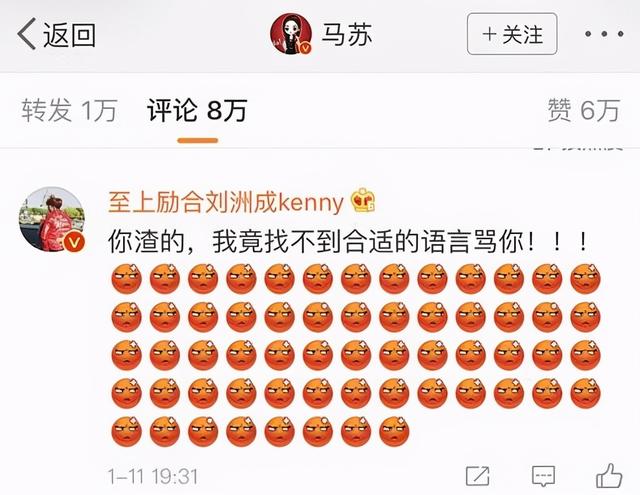This screenshot has width=640, height=495.
Task: Click the orange verified V badge on commenter avatar
Action: pos(73,242)
